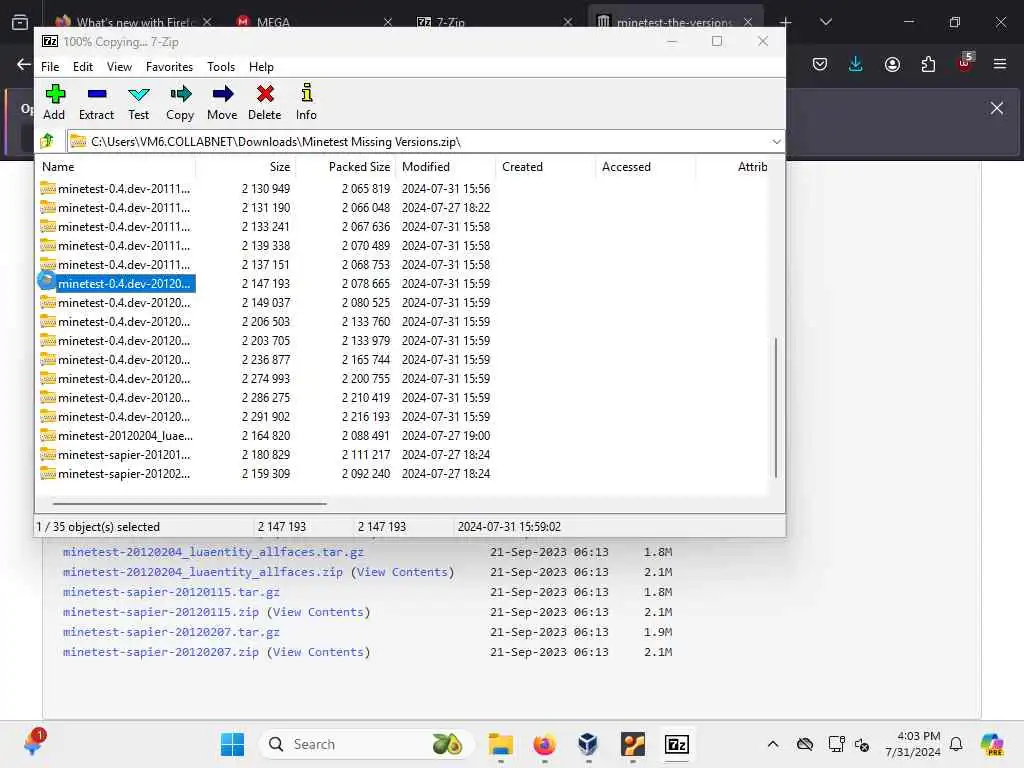Sort by the Modified column header
The width and height of the screenshot is (1024, 768).
(445, 167)
